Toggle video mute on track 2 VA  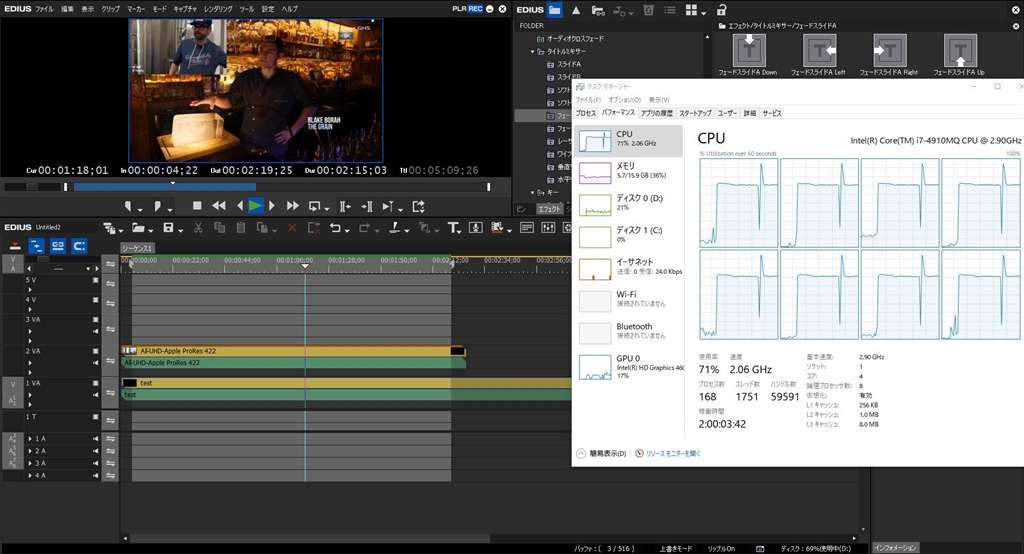tap(96, 350)
